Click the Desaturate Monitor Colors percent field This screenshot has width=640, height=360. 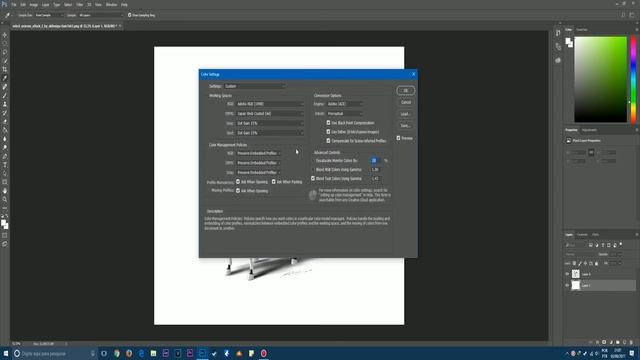point(376,160)
